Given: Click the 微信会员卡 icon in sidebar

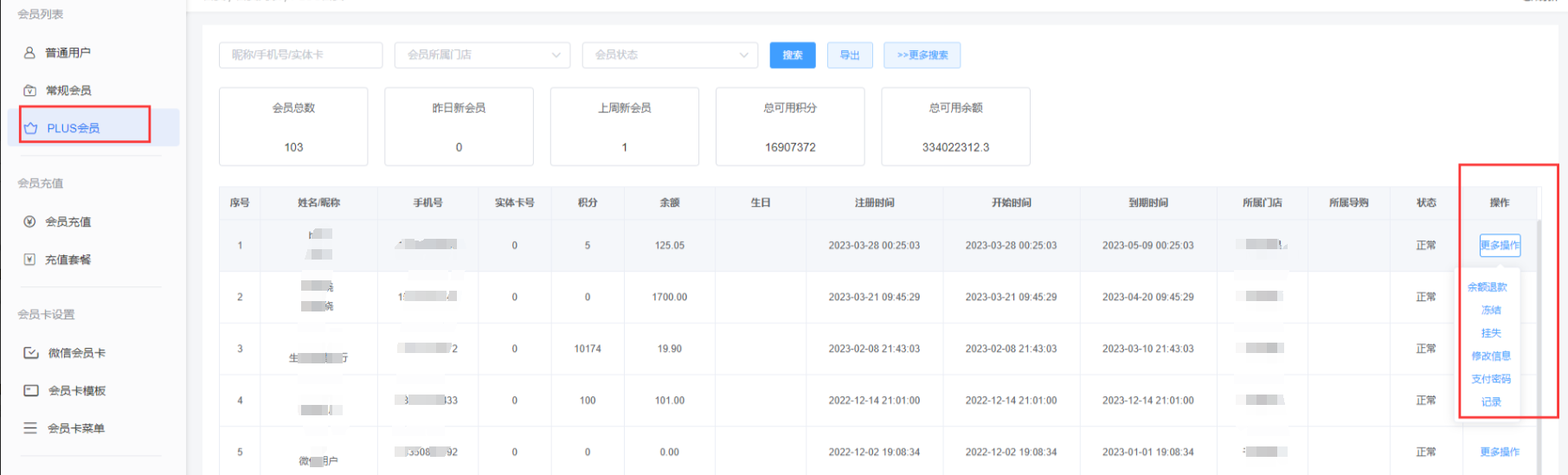Looking at the screenshot, I should (31, 353).
